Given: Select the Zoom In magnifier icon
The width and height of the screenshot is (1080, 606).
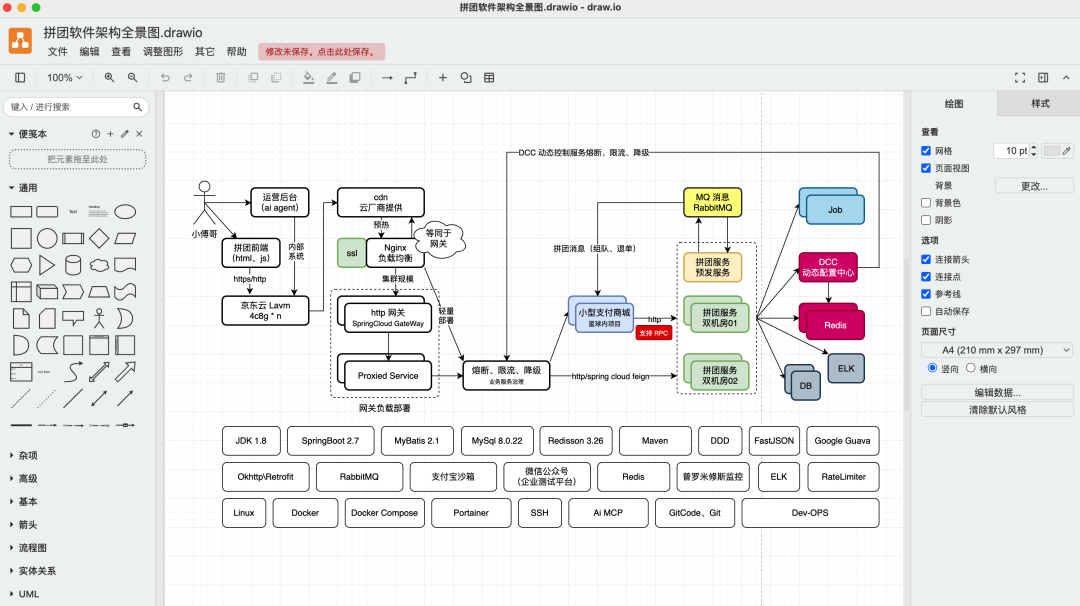Looking at the screenshot, I should [x=109, y=77].
